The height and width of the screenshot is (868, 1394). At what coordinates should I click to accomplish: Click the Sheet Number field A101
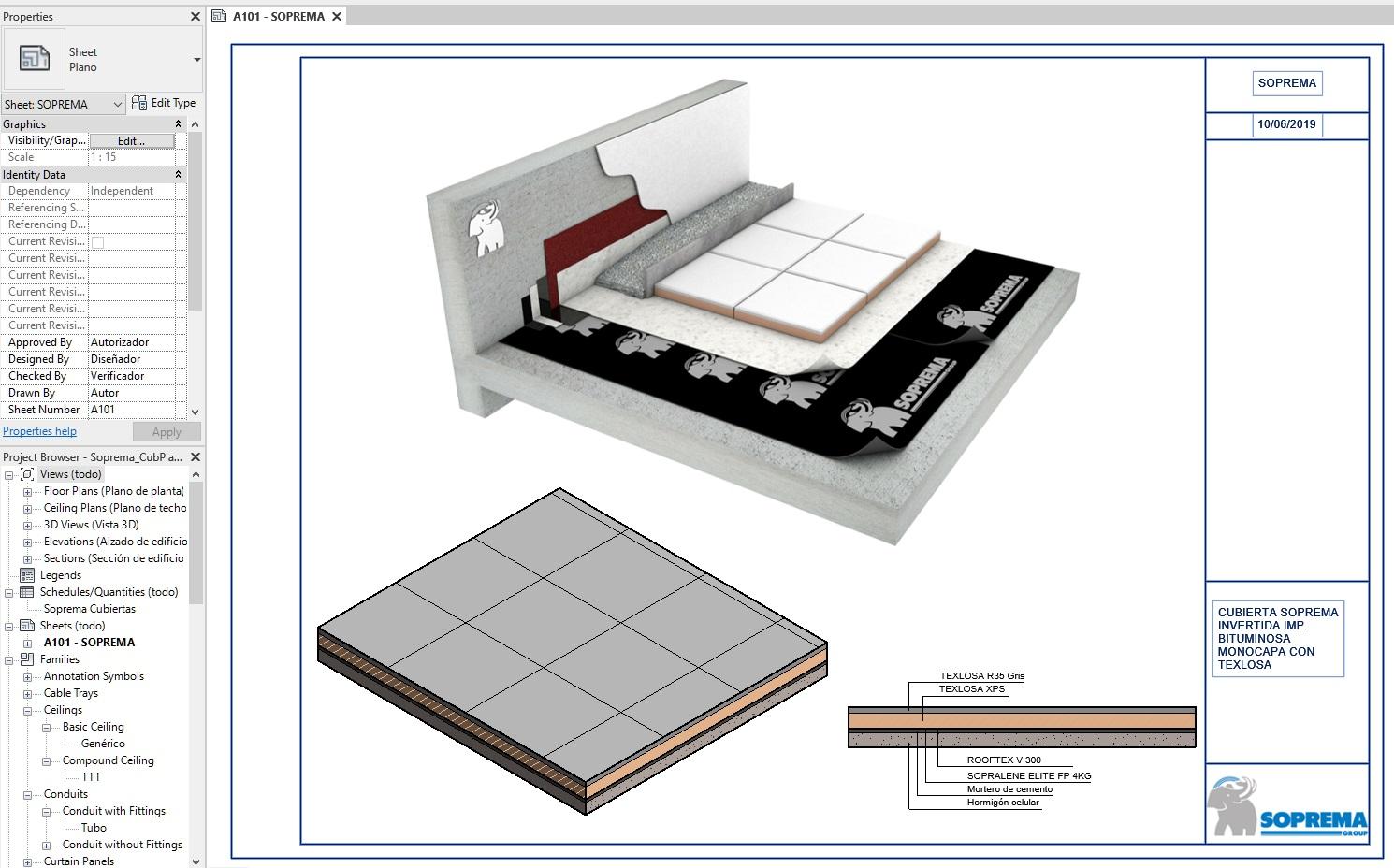pyautogui.click(x=132, y=410)
